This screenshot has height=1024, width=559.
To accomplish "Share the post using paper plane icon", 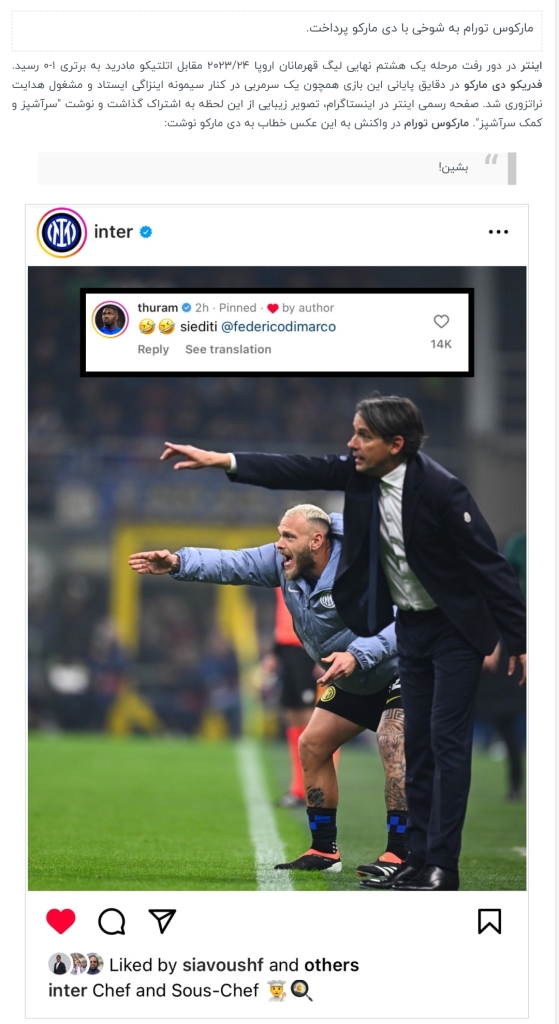I will pyautogui.click(x=162, y=921).
